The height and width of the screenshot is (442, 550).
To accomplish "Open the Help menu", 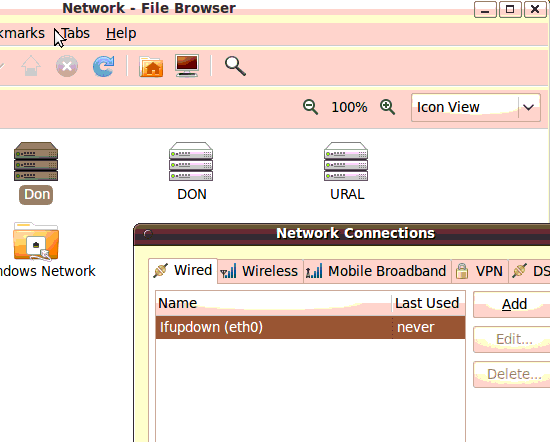I will click(x=121, y=33).
